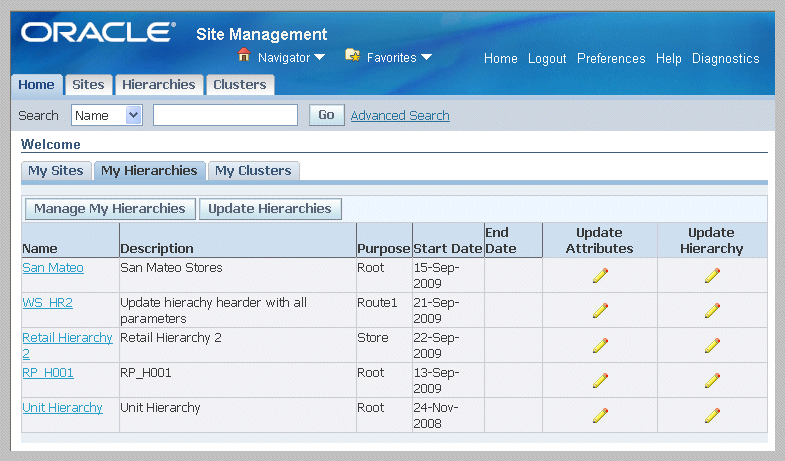Update hierarchy pencil for Unit Hierarchy
The height and width of the screenshot is (461, 785).
click(712, 415)
